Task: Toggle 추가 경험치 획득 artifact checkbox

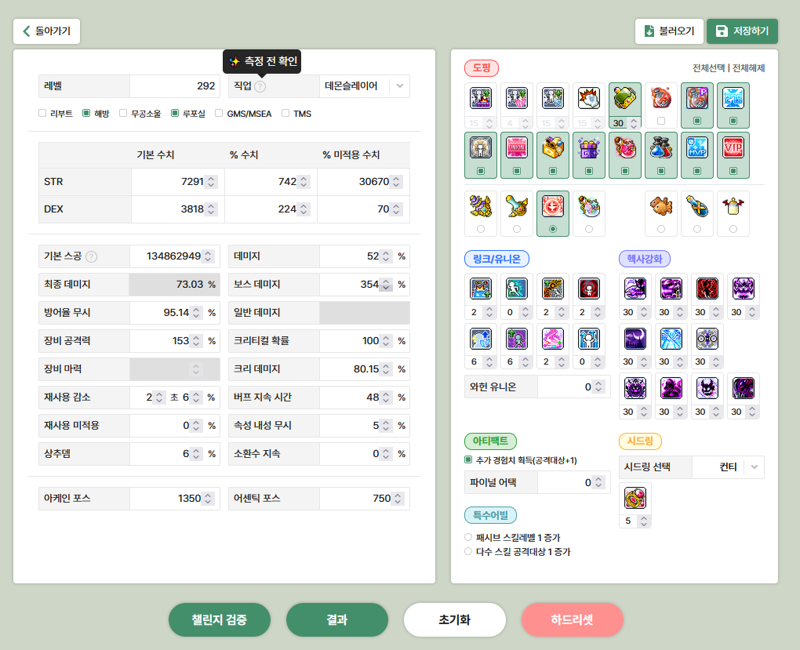Action: coord(468,460)
